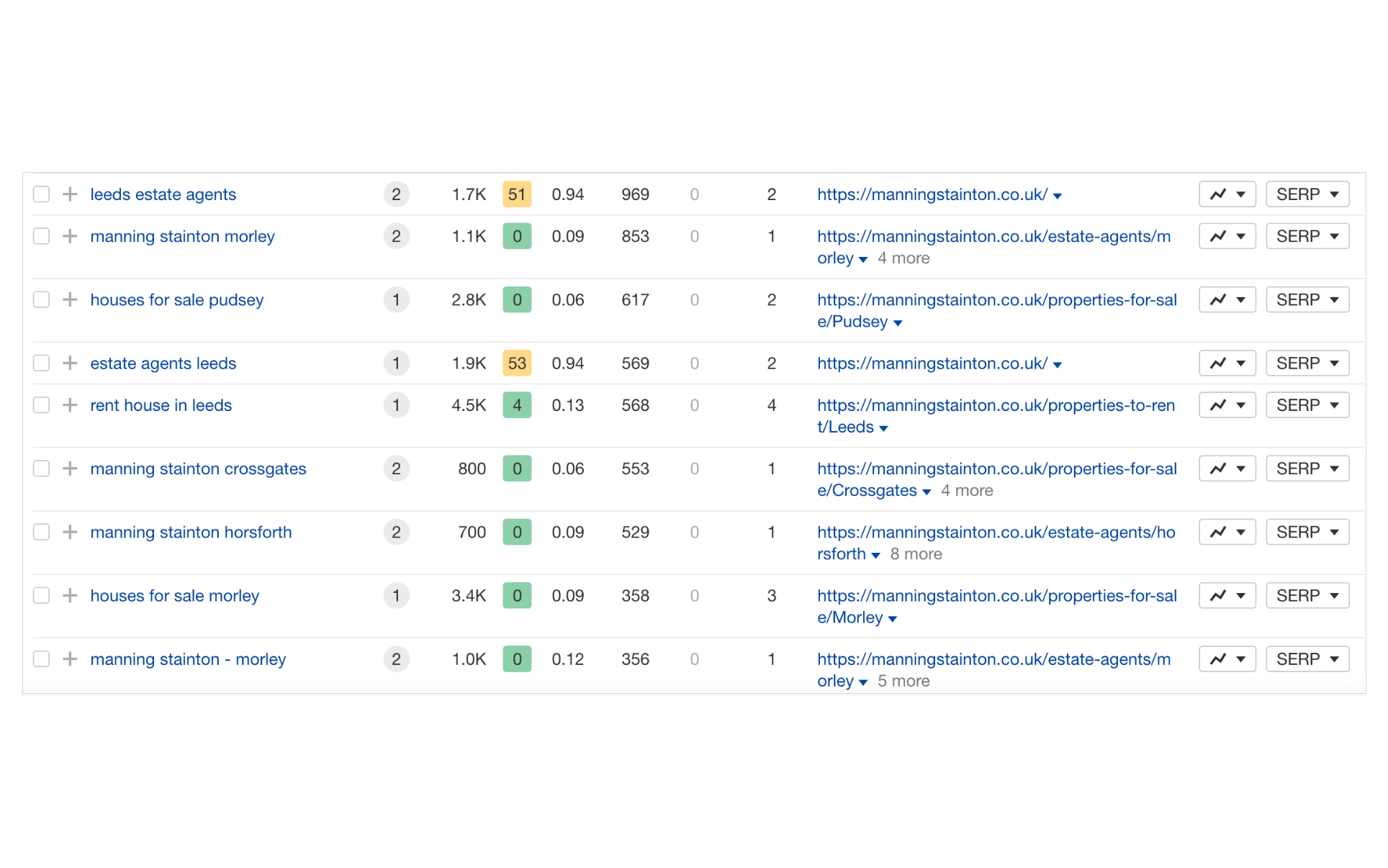
Task: Open SERP dropdown for estate agents leeds
Action: [x=1307, y=363]
